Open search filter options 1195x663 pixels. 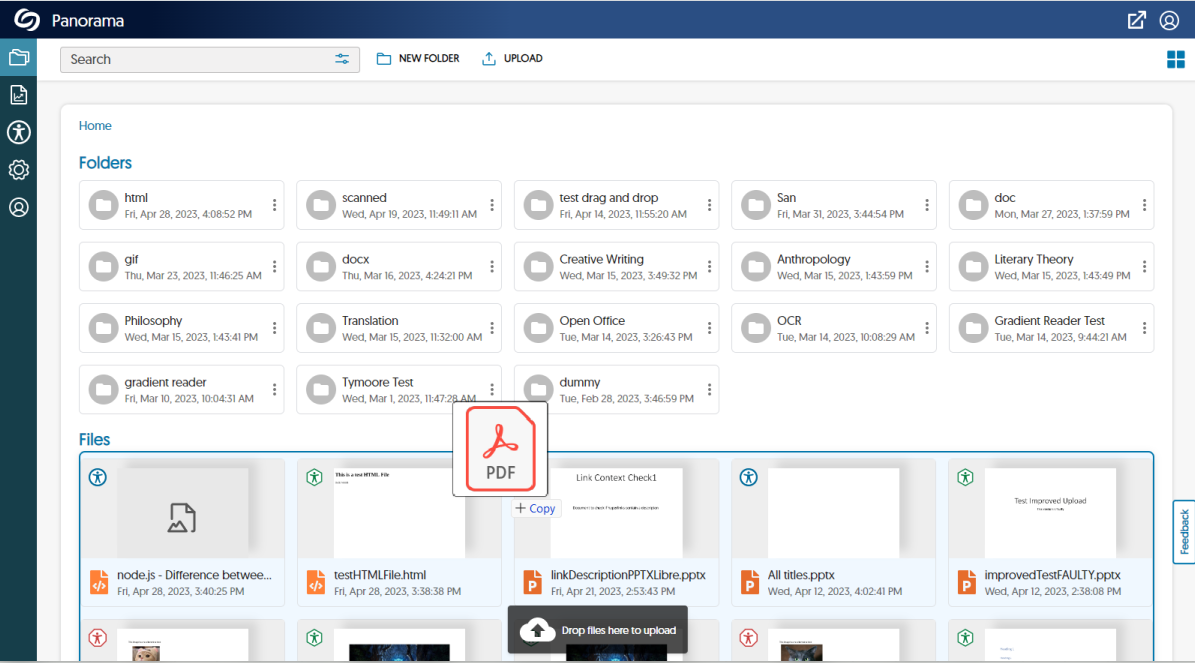click(342, 59)
